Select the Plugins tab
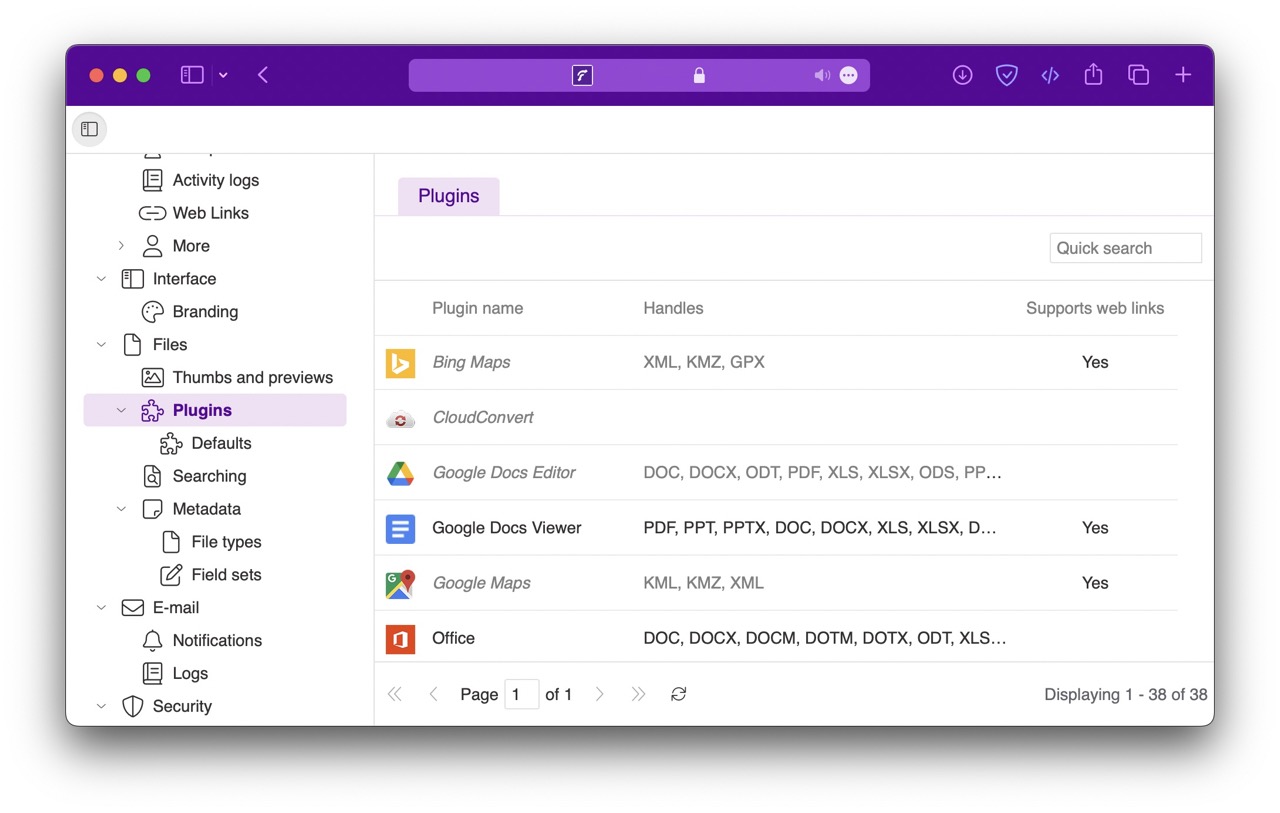 coord(448,196)
